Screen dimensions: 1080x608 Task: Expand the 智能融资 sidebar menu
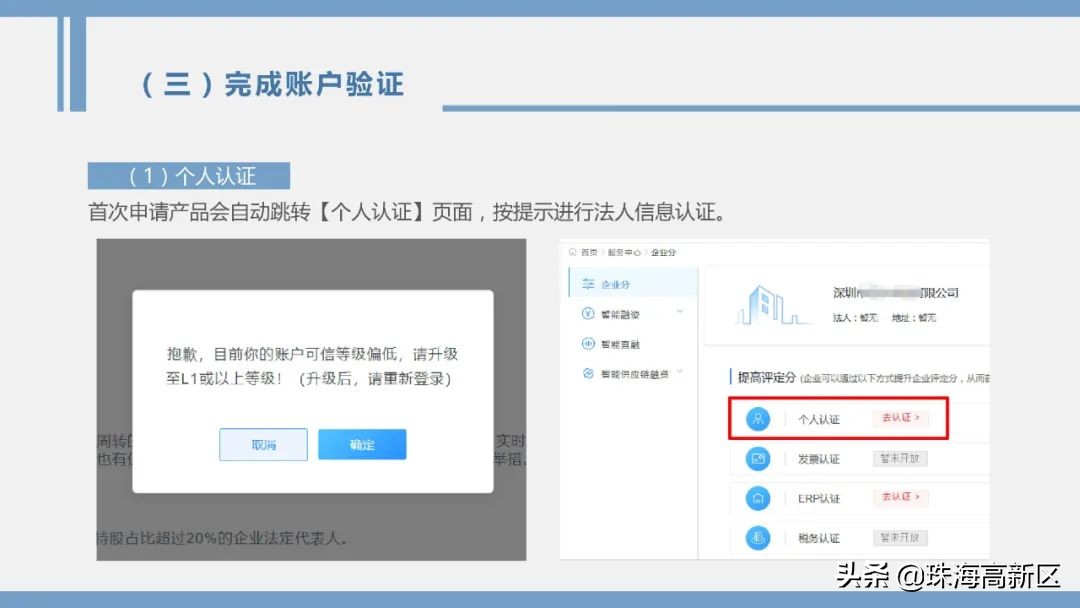pos(679,312)
